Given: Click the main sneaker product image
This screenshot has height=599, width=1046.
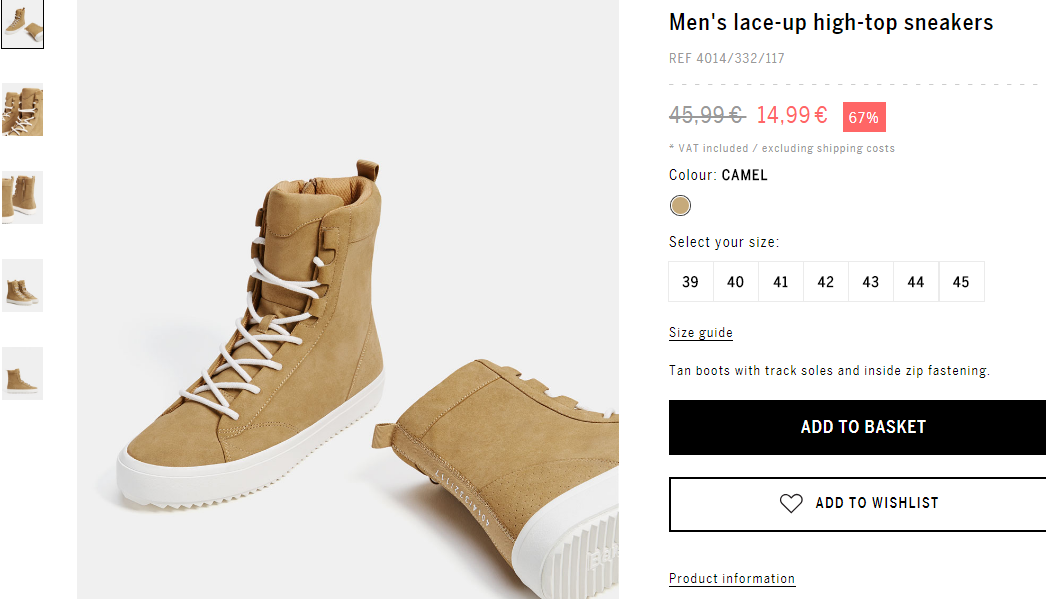Looking at the screenshot, I should coord(348,300).
